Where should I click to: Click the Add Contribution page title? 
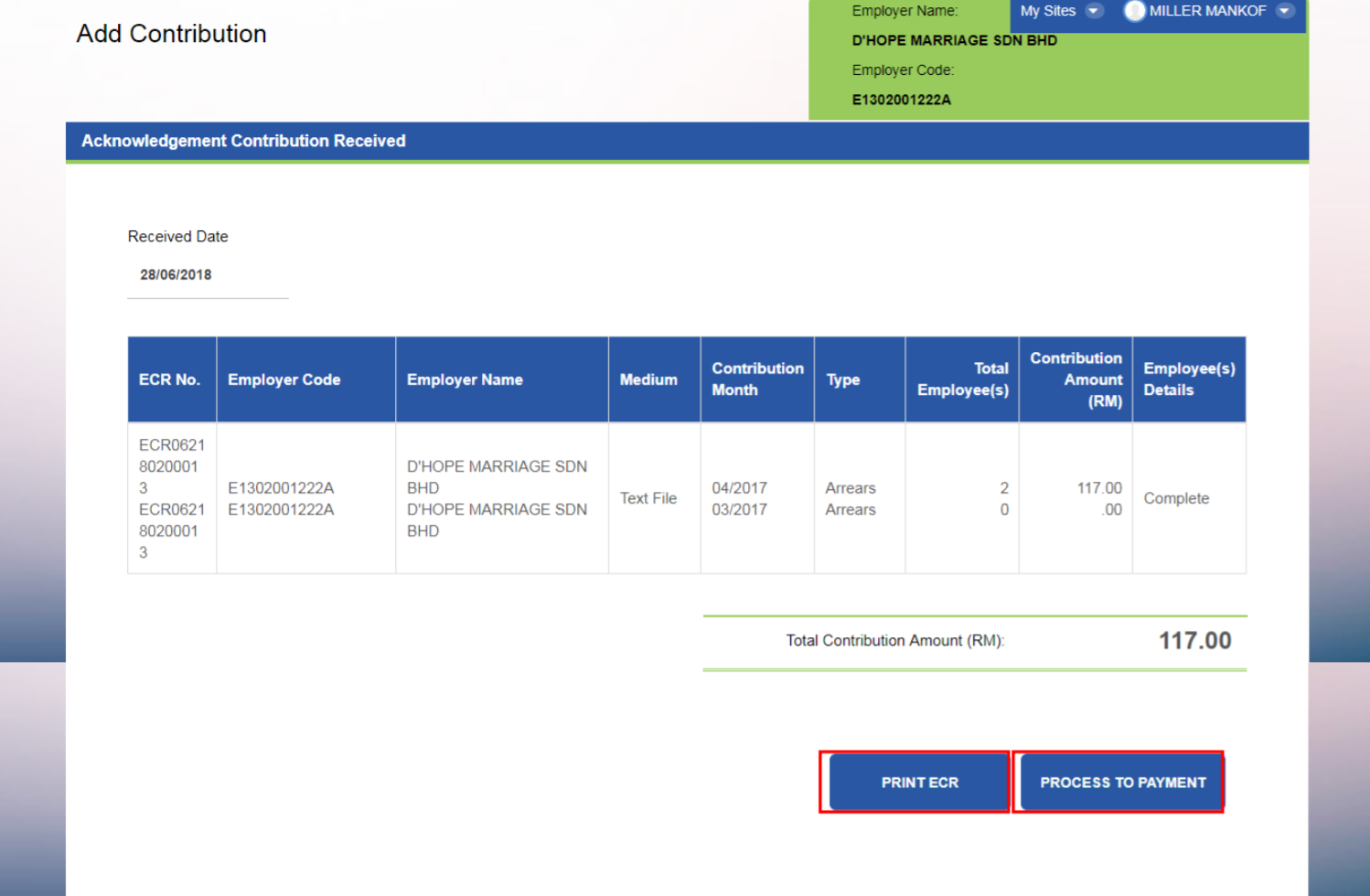(x=172, y=34)
